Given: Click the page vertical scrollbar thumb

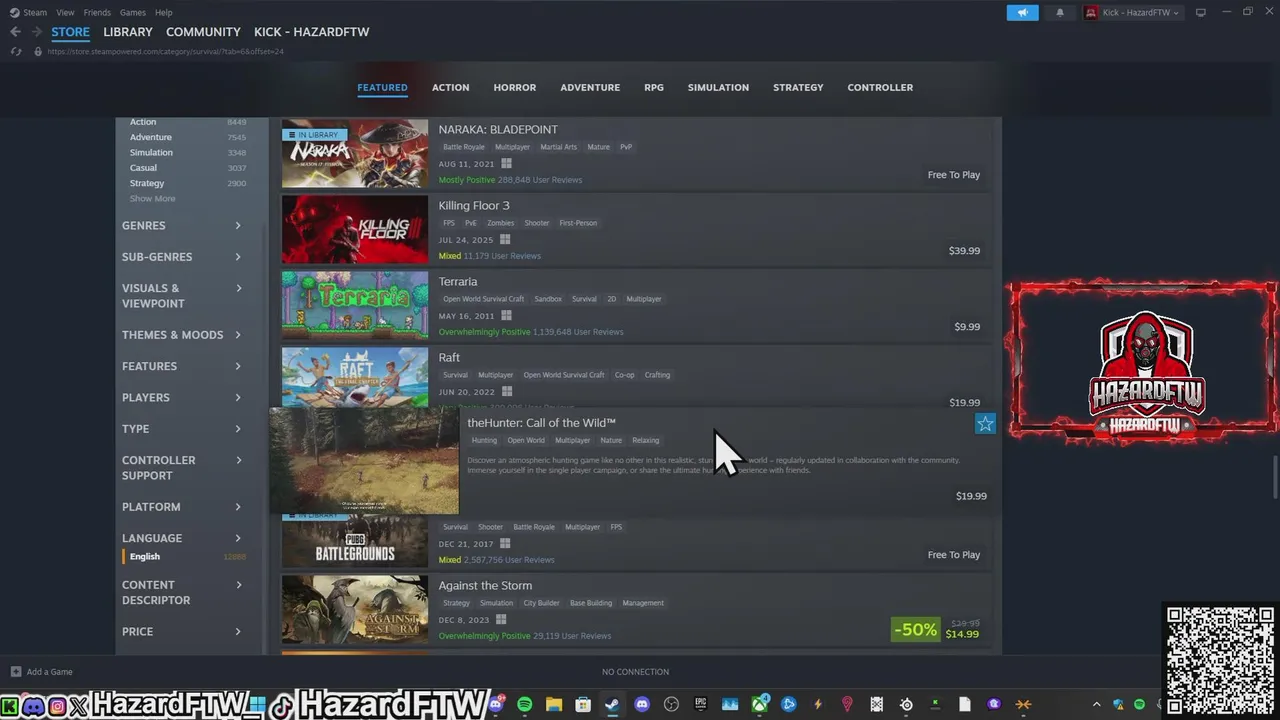Looking at the screenshot, I should pos(1275,475).
